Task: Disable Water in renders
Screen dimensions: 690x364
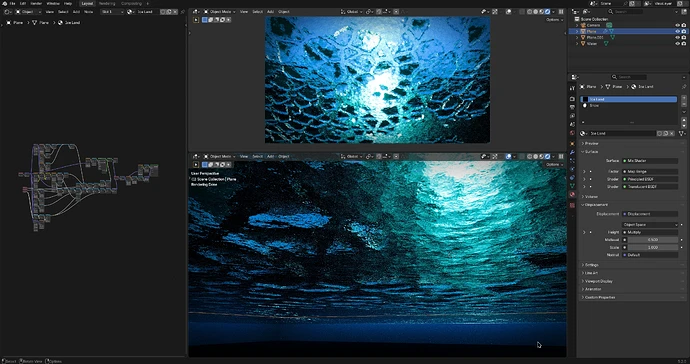Action: pos(684,44)
